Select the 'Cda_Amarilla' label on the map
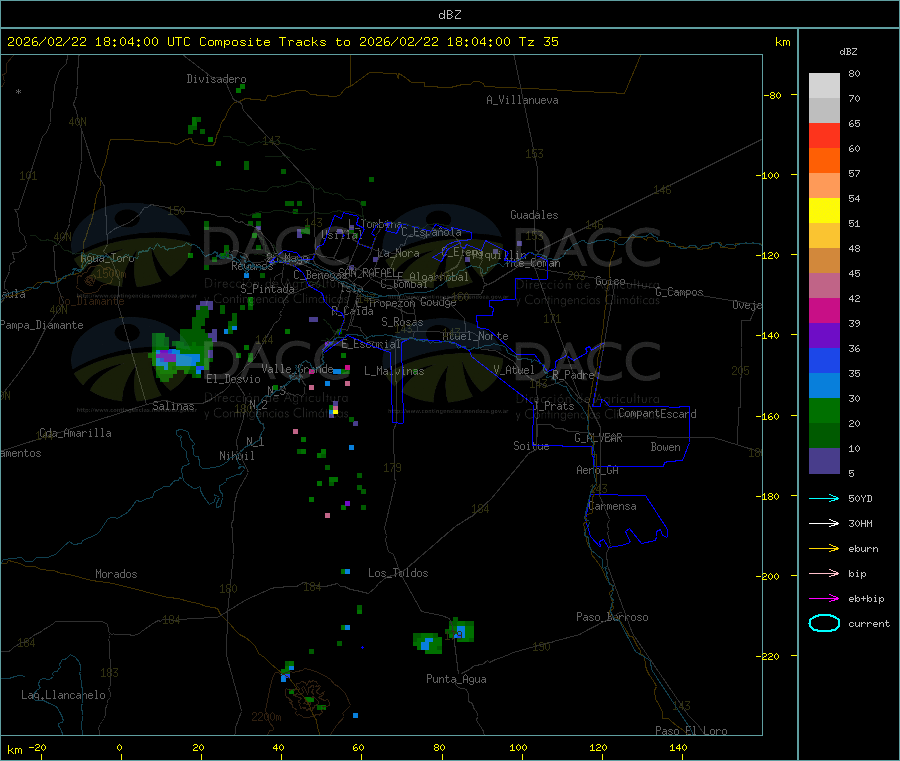The width and height of the screenshot is (900, 761). pos(75,433)
